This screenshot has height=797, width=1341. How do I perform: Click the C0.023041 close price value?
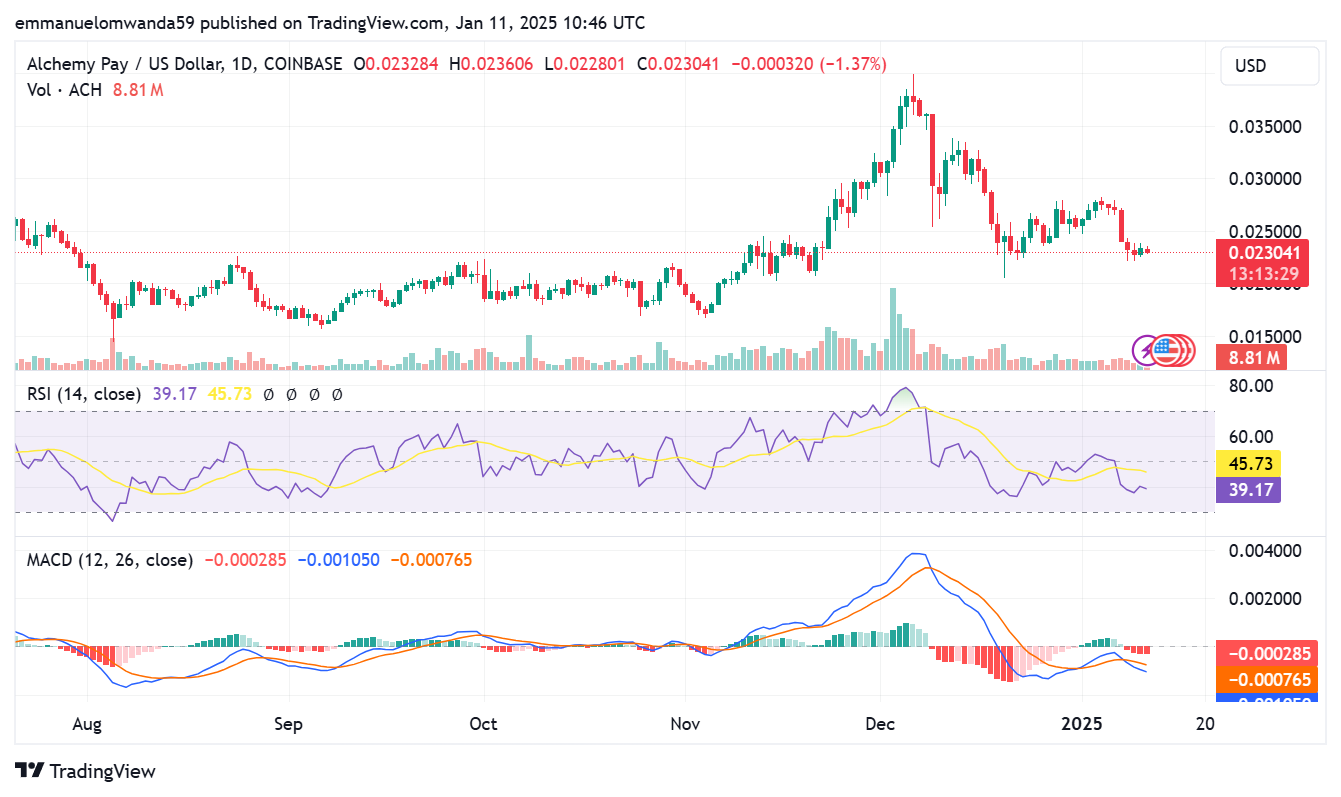coord(679,64)
